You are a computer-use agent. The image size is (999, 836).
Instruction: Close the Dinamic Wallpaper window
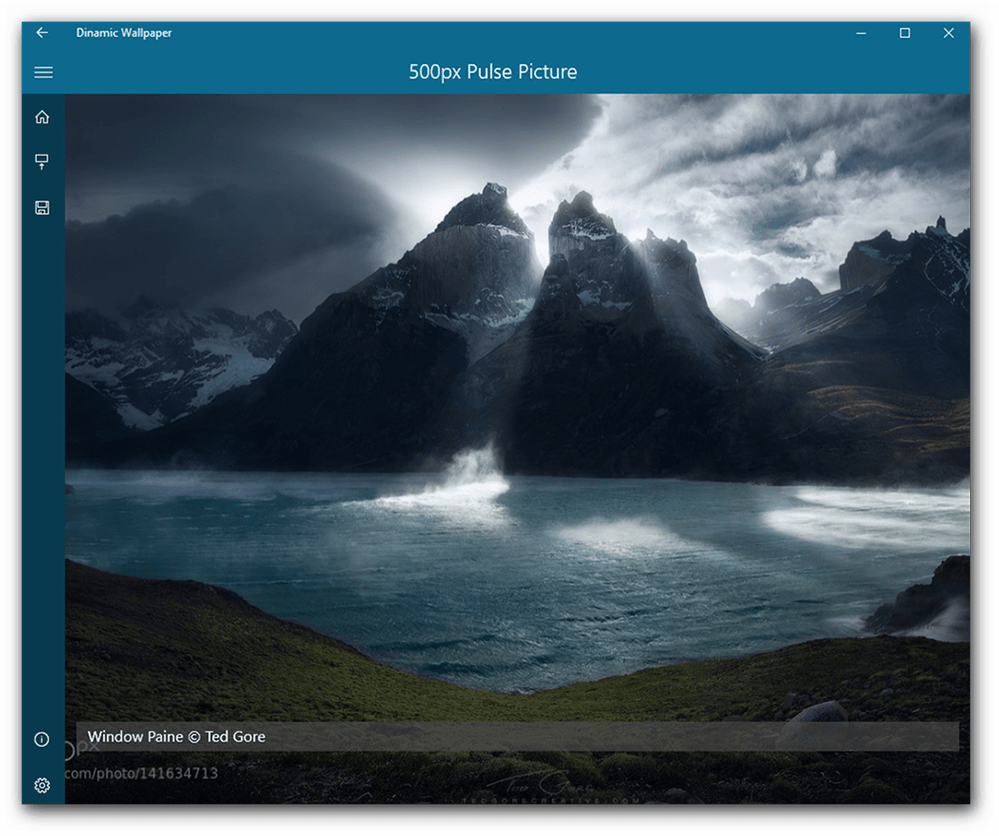coord(949,33)
